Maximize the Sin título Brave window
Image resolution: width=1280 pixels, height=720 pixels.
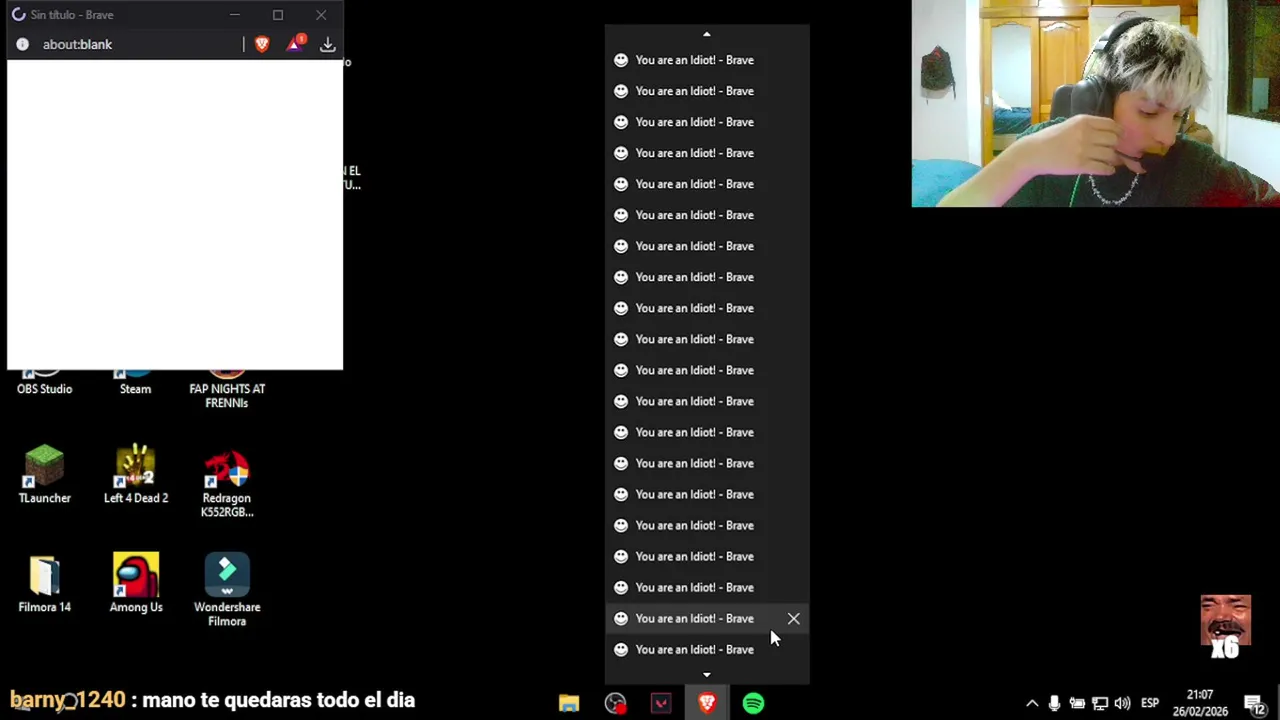(x=278, y=15)
